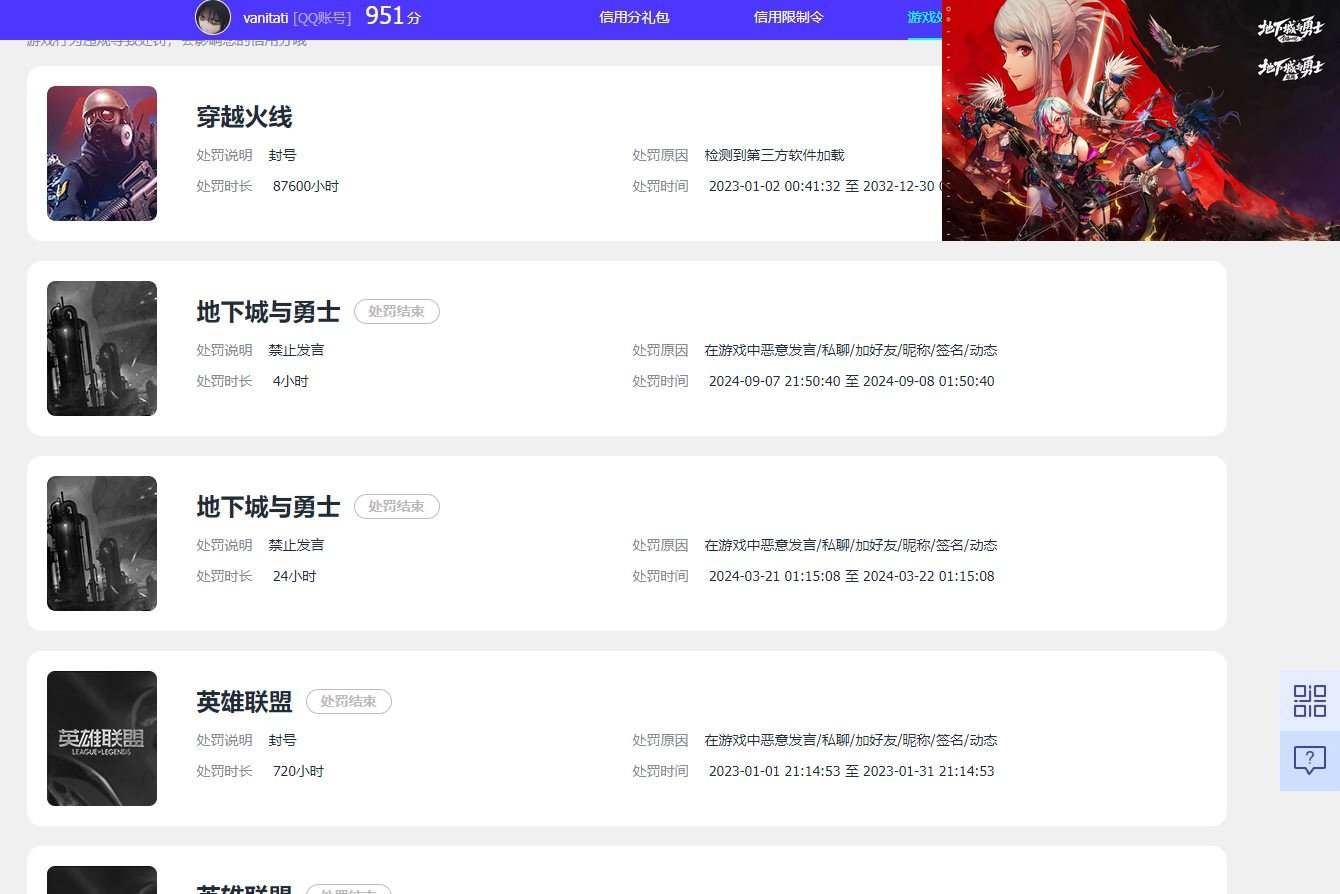Click the [QQ账号] label in the header

322,18
